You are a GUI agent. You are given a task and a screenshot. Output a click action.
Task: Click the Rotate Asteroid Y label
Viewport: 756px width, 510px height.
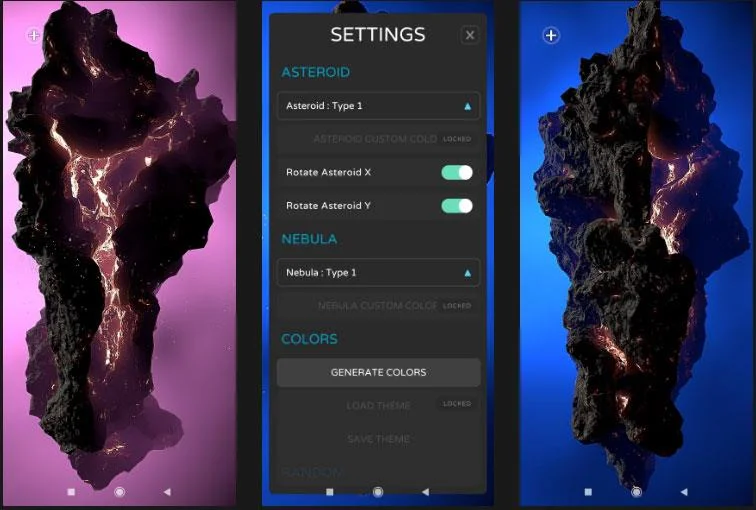[328, 205]
